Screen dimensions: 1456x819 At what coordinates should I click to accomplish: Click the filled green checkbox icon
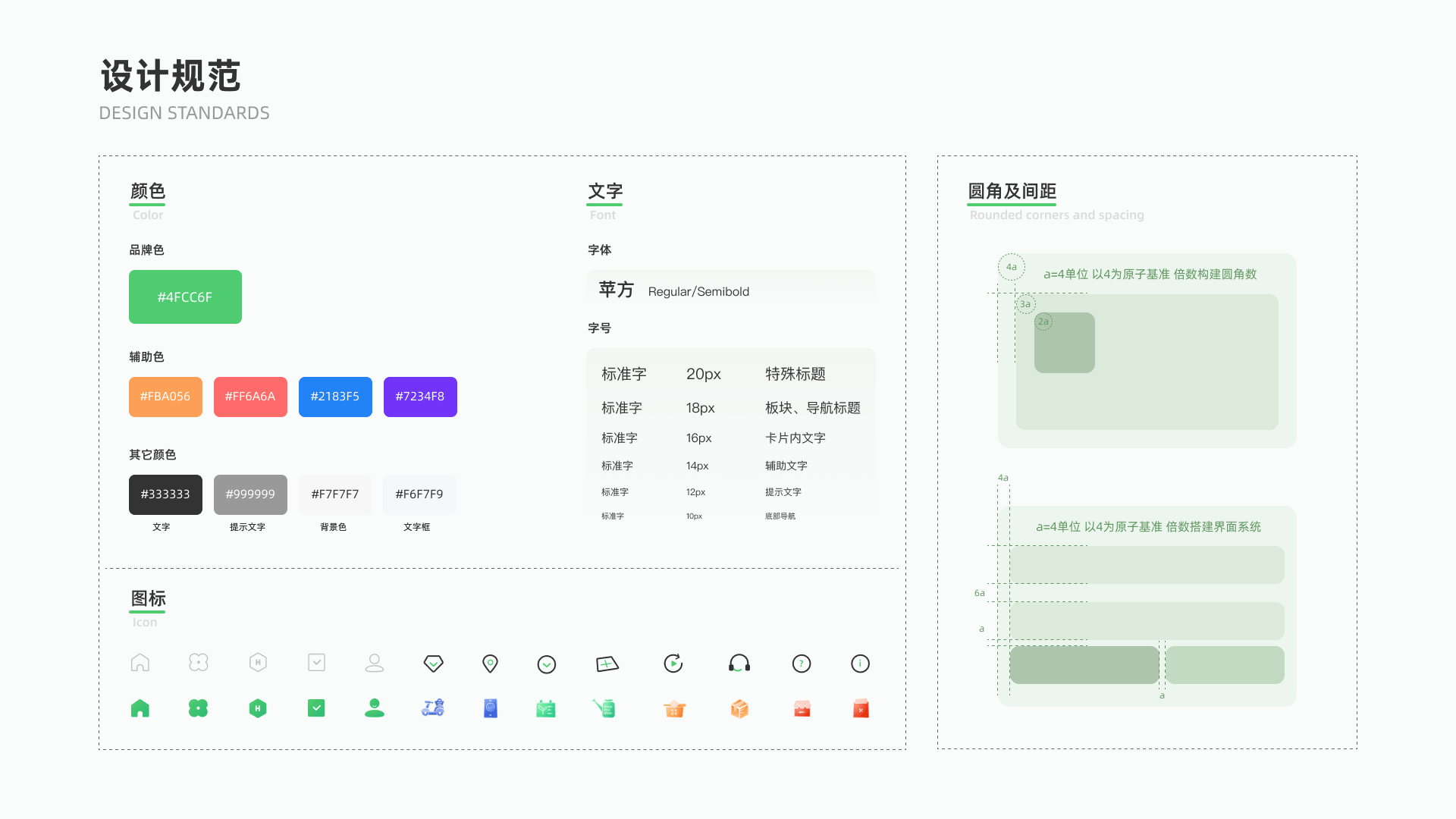pyautogui.click(x=316, y=708)
